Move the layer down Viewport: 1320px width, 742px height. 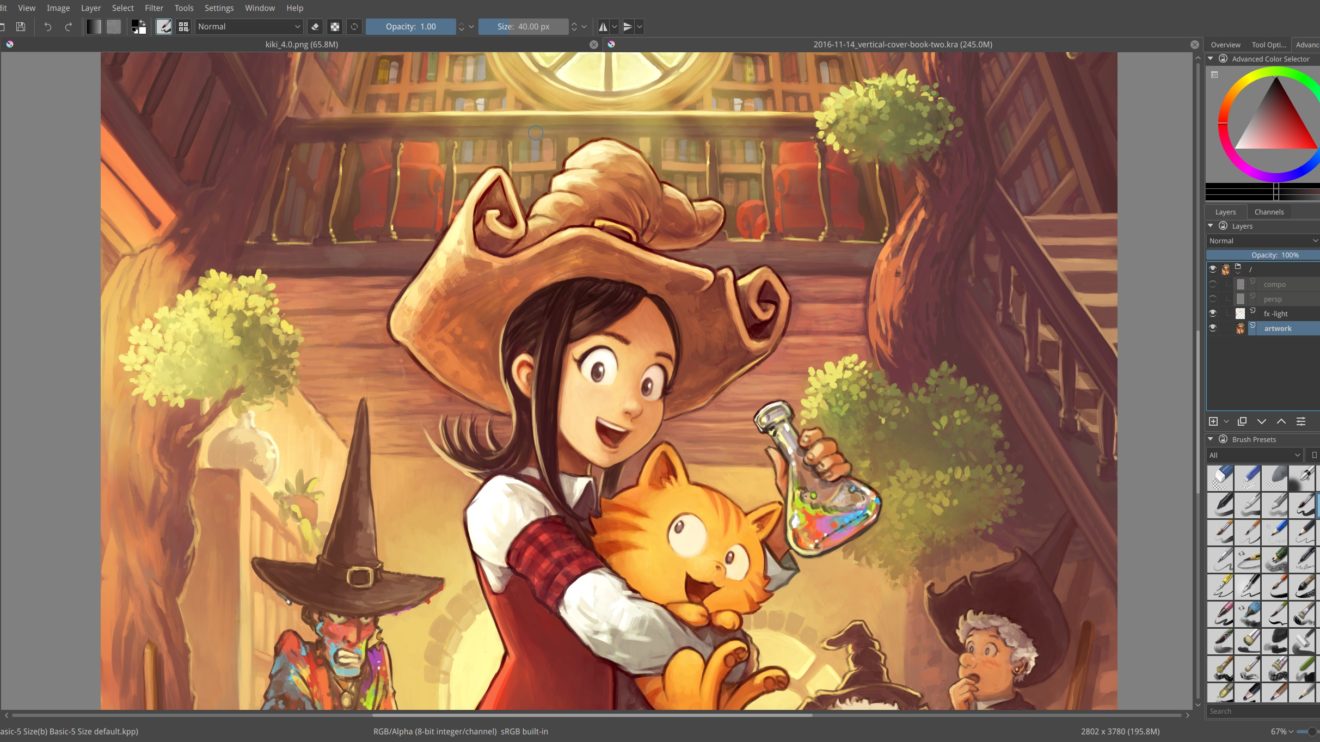point(1262,422)
